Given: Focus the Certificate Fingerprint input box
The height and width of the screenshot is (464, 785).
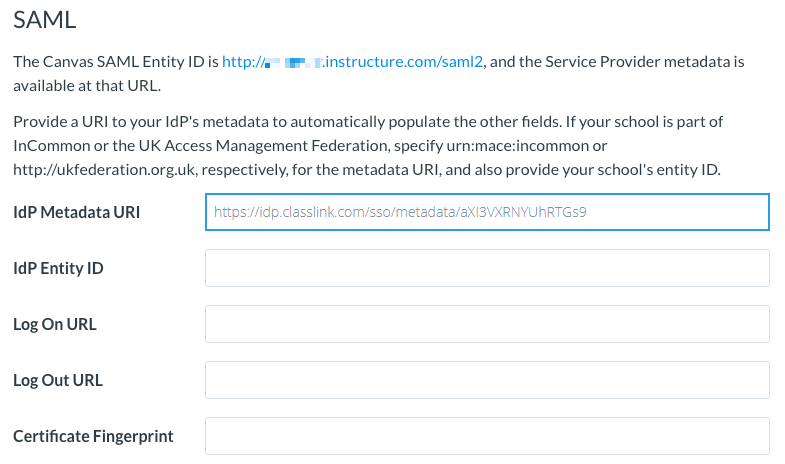Looking at the screenshot, I should click(486, 436).
